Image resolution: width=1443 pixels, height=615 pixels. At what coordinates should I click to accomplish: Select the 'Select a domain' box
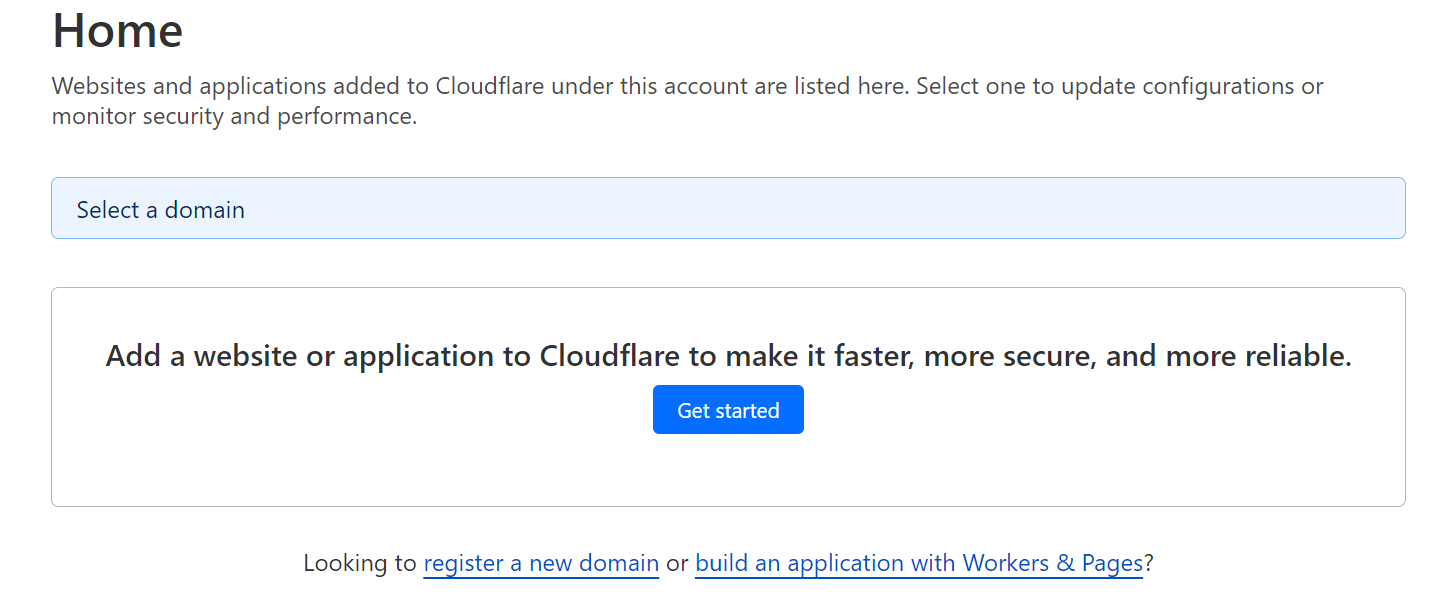[x=728, y=208]
